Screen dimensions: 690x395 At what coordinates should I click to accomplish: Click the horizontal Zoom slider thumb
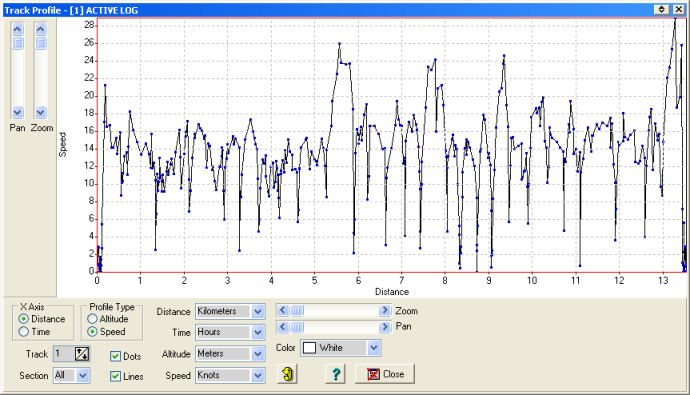coord(297,311)
